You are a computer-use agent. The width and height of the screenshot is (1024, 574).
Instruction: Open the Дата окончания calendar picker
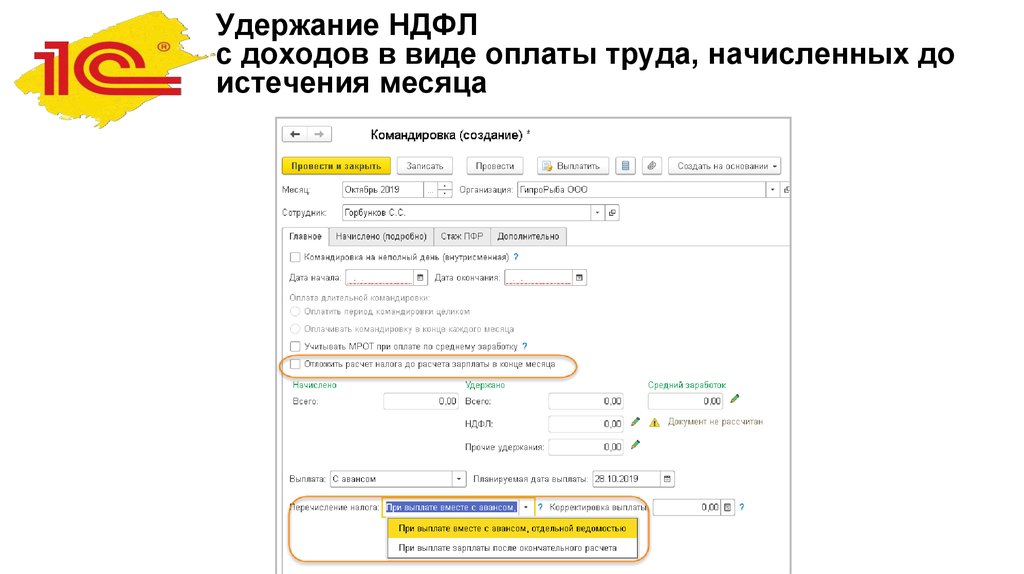tap(579, 278)
